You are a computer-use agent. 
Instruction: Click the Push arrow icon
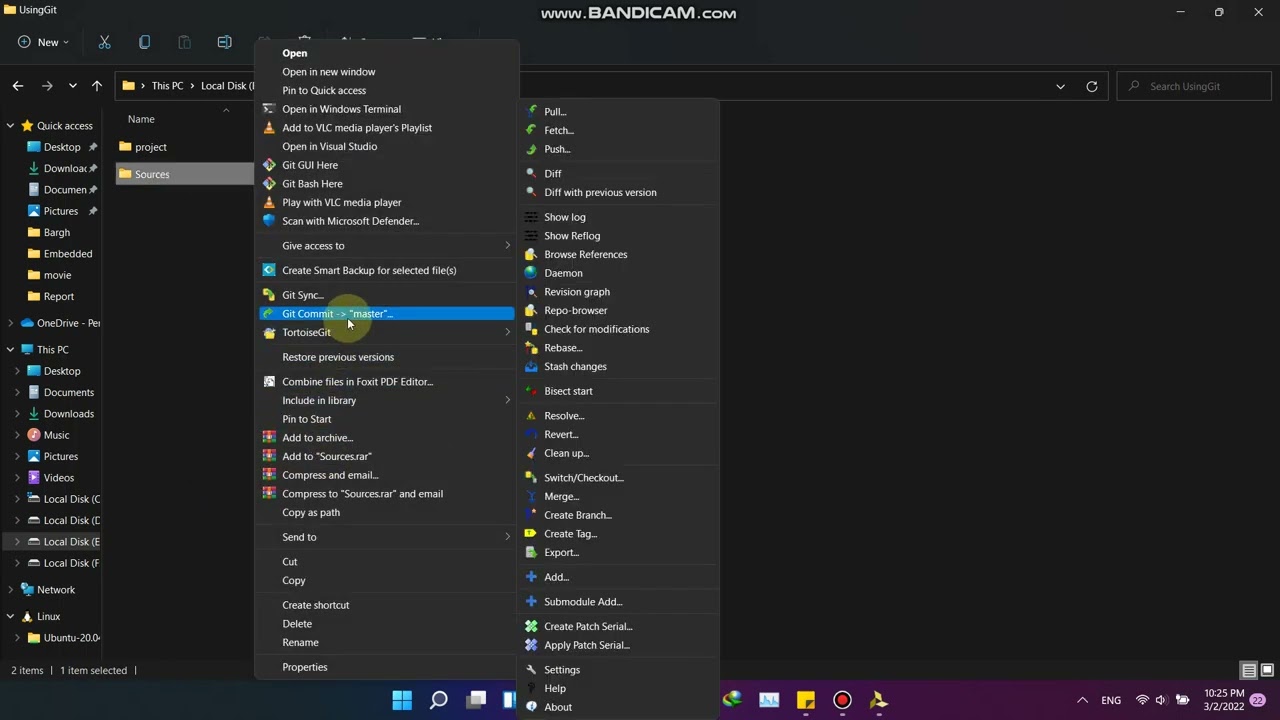pyautogui.click(x=532, y=149)
